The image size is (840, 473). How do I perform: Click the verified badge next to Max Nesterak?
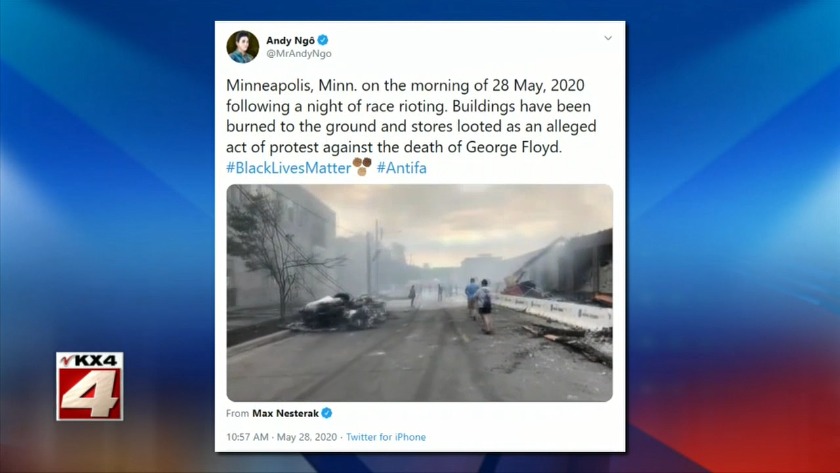tap(327, 413)
